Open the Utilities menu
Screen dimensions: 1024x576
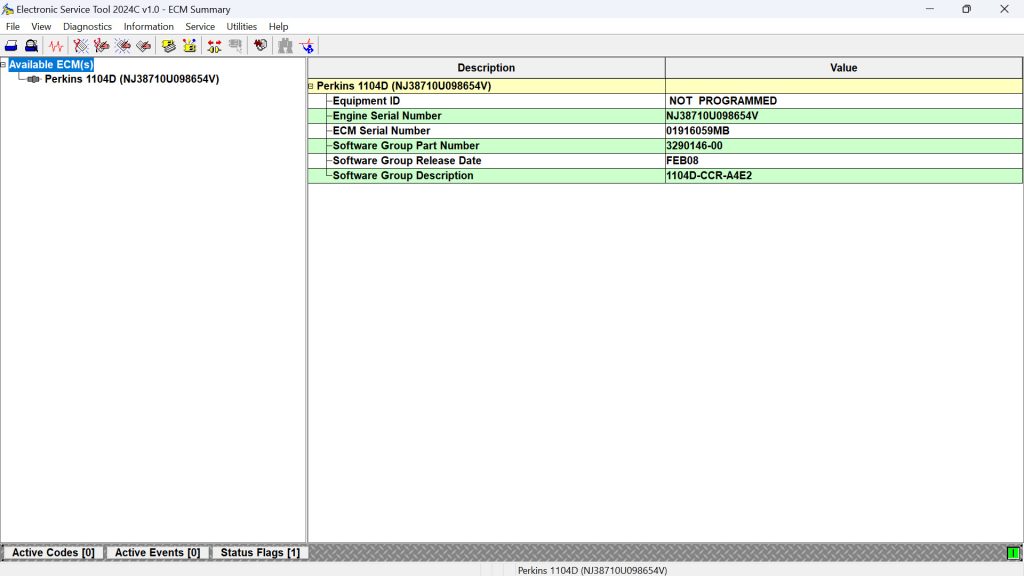(241, 26)
